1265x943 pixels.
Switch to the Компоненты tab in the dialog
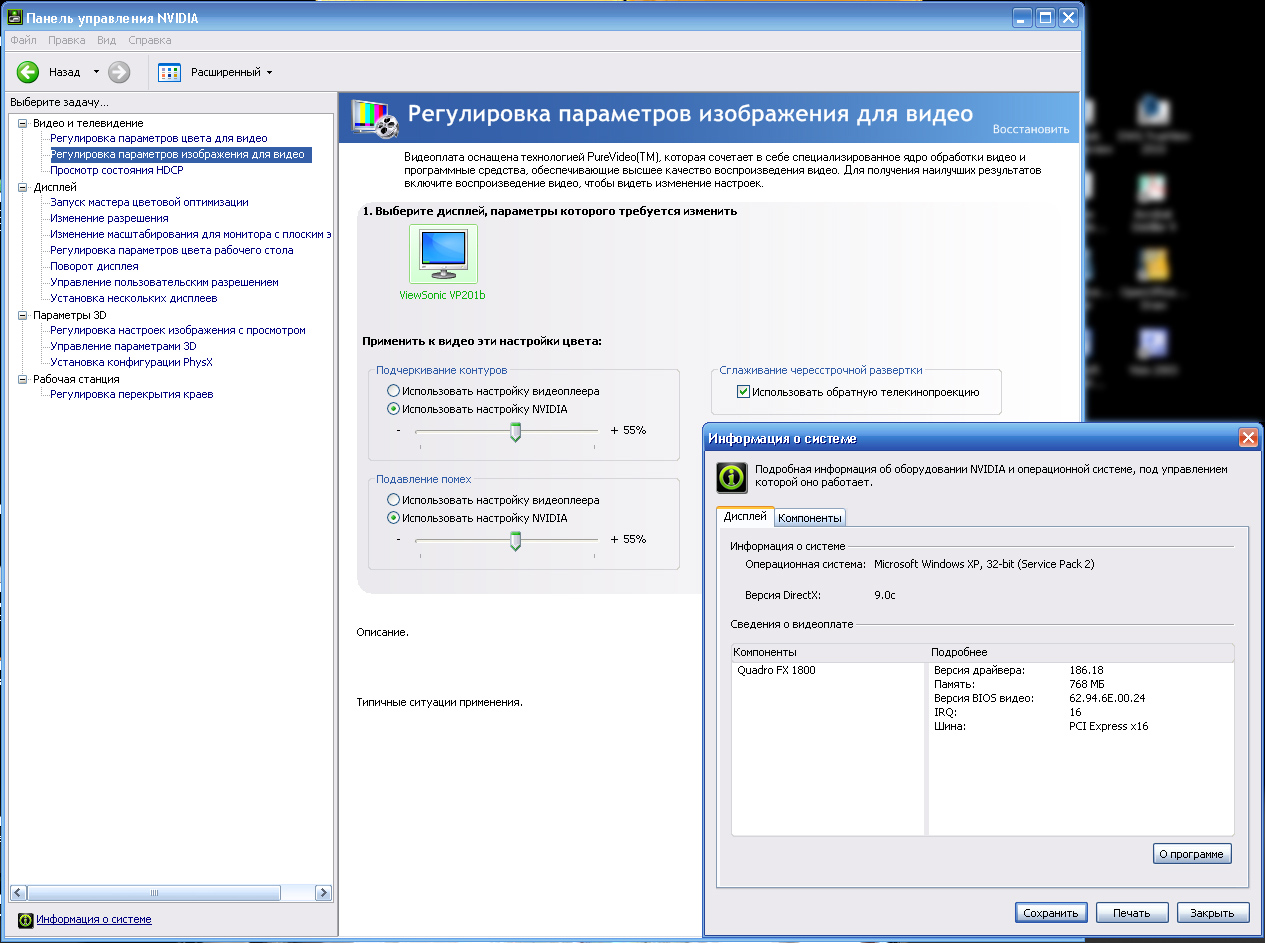810,517
